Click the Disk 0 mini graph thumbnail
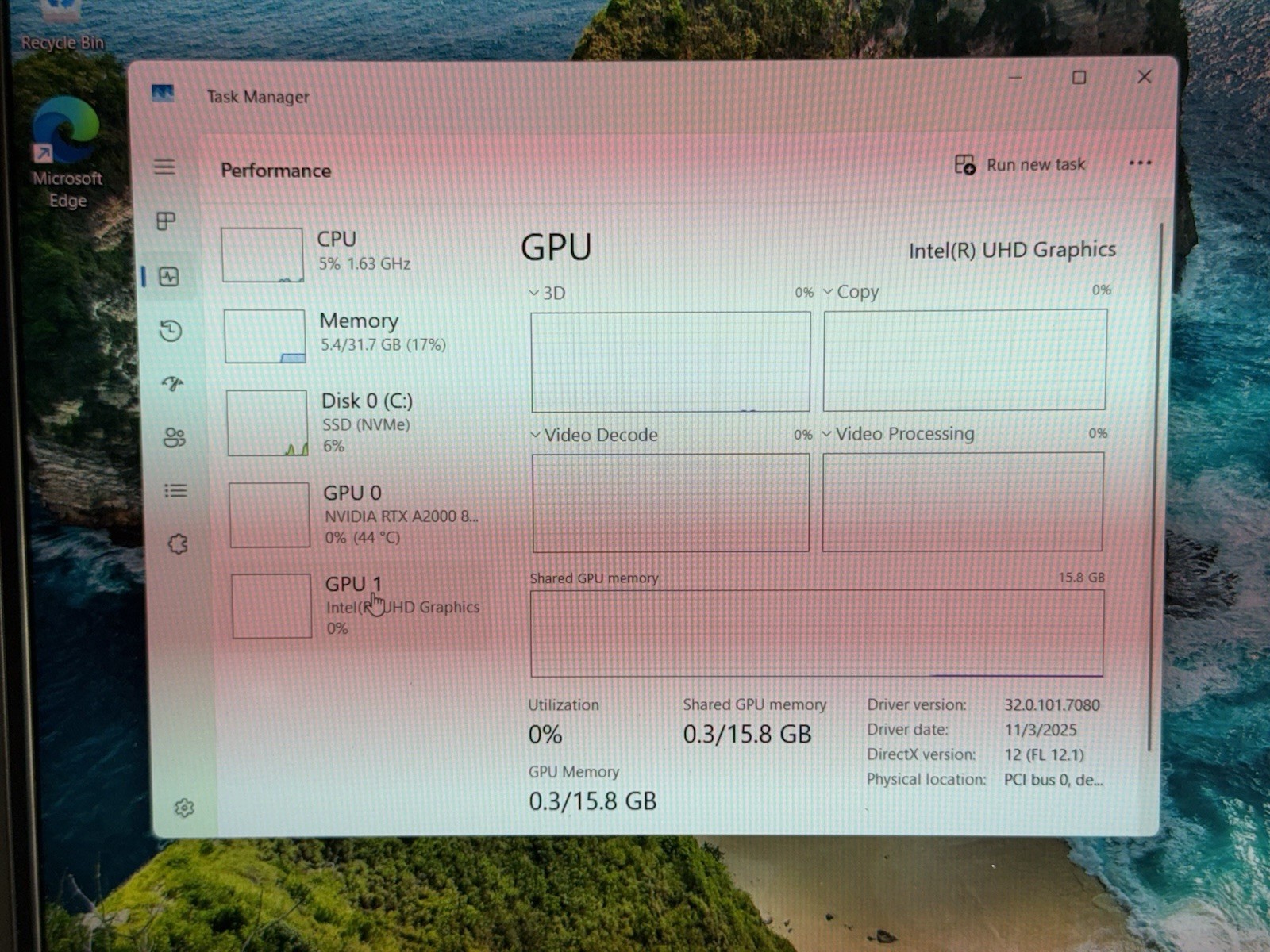The width and height of the screenshot is (1270, 952). 267,423
